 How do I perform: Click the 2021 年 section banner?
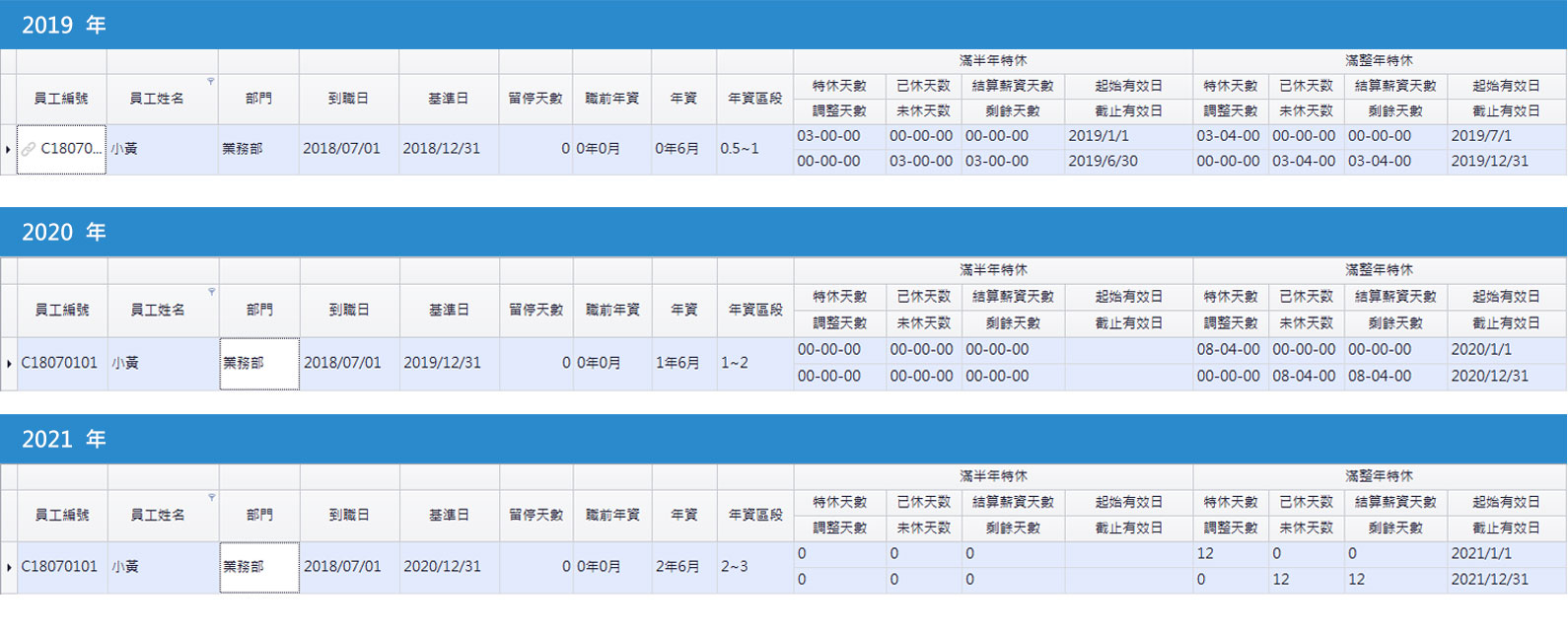click(x=783, y=439)
